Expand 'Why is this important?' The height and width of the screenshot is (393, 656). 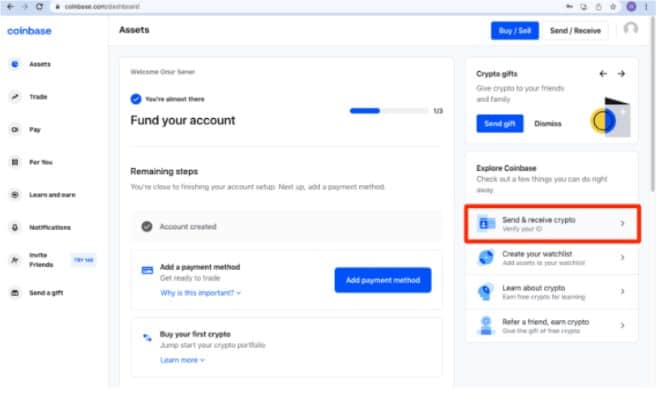(x=200, y=293)
